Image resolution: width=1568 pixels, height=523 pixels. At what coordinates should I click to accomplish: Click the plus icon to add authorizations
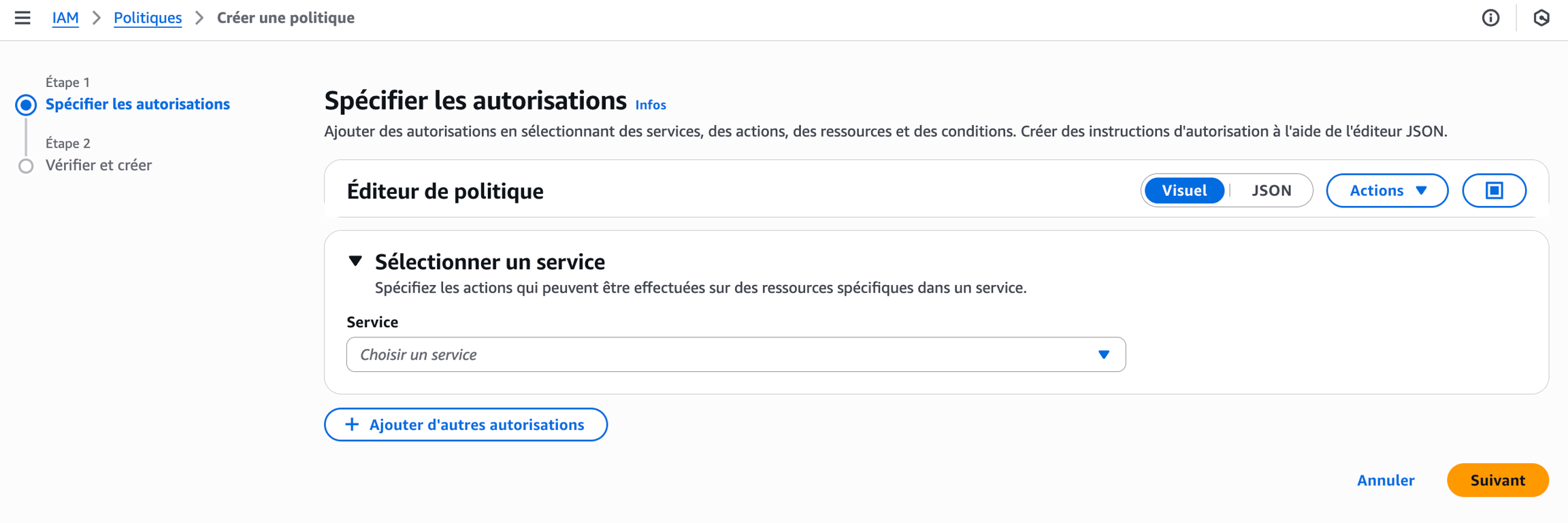point(352,424)
